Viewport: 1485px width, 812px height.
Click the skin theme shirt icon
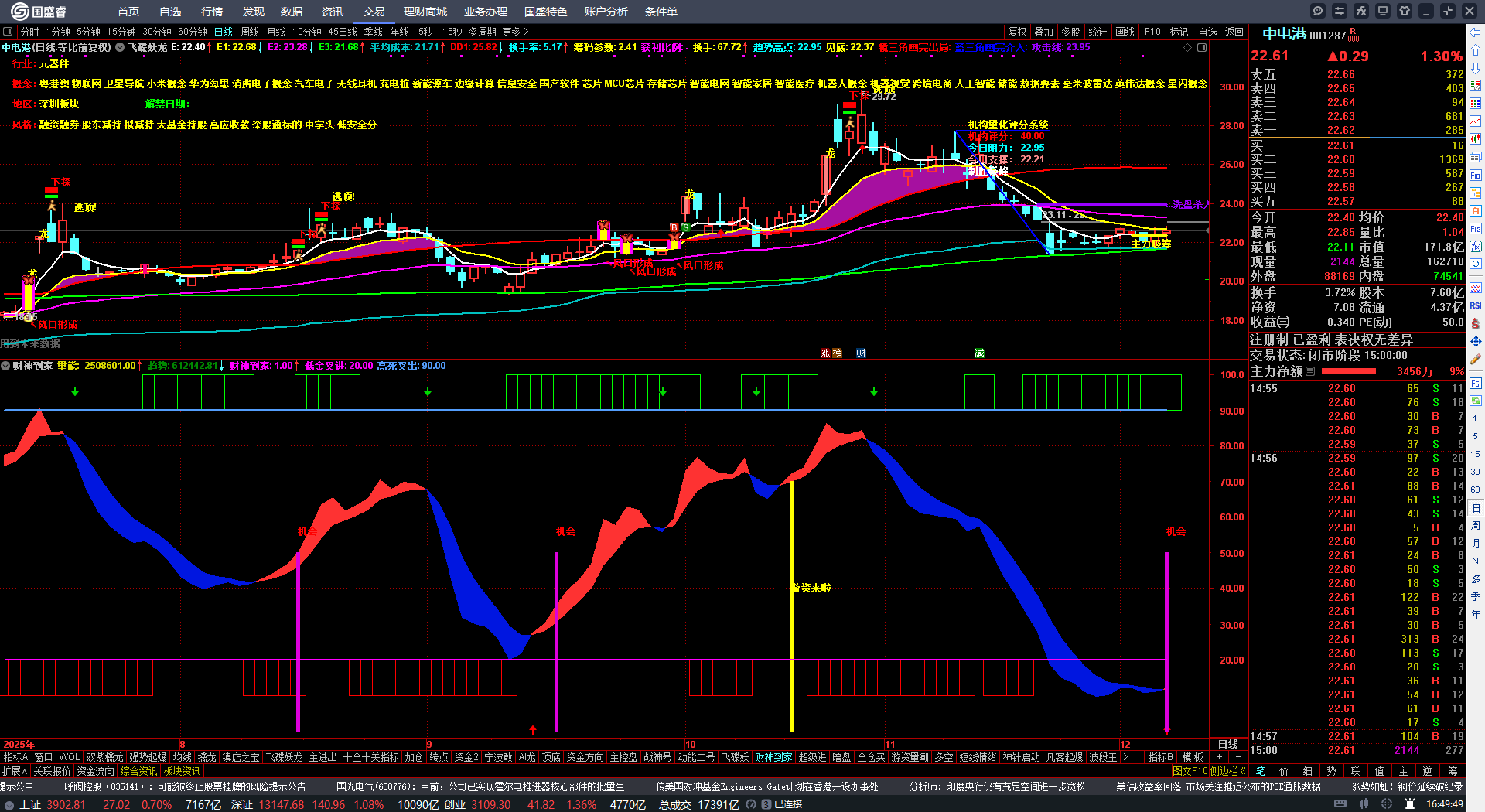pyautogui.click(x=1405, y=11)
